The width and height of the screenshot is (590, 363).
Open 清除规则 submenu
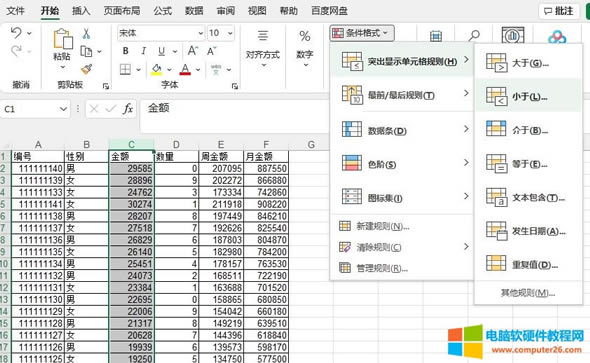(x=402, y=247)
